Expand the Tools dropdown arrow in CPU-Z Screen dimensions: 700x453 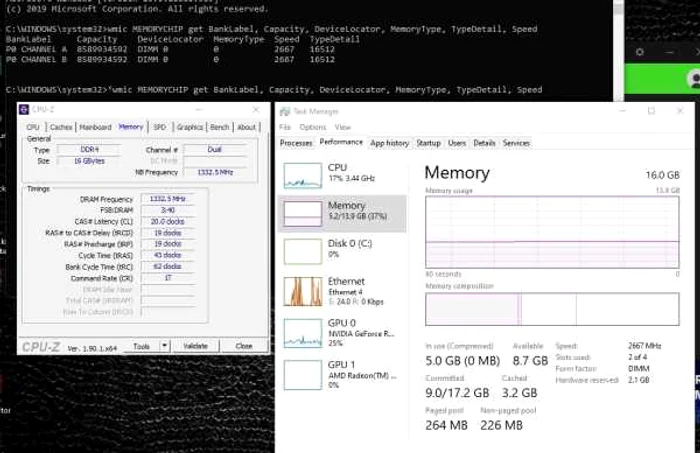pyautogui.click(x=165, y=346)
